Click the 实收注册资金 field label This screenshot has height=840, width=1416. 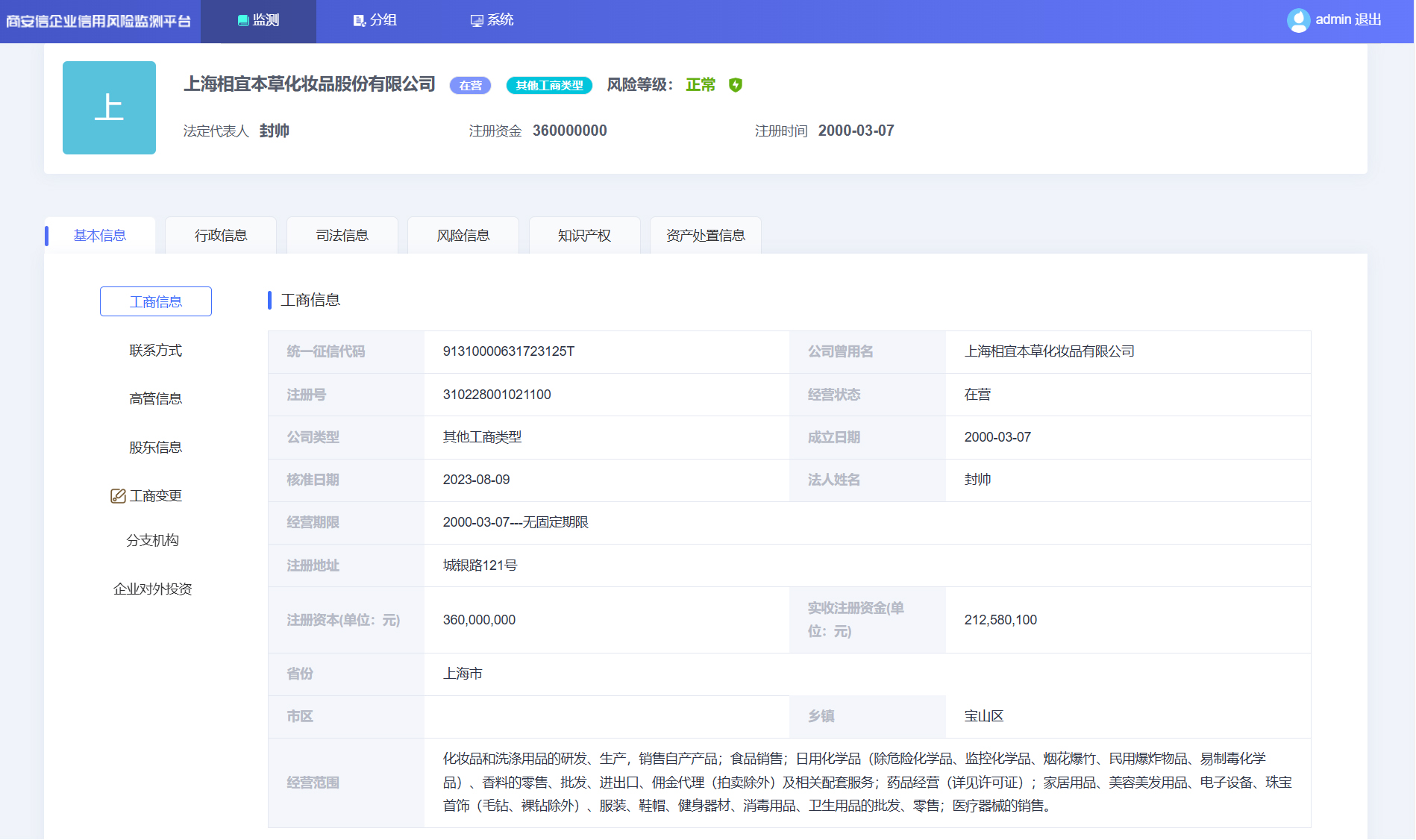pos(856,620)
